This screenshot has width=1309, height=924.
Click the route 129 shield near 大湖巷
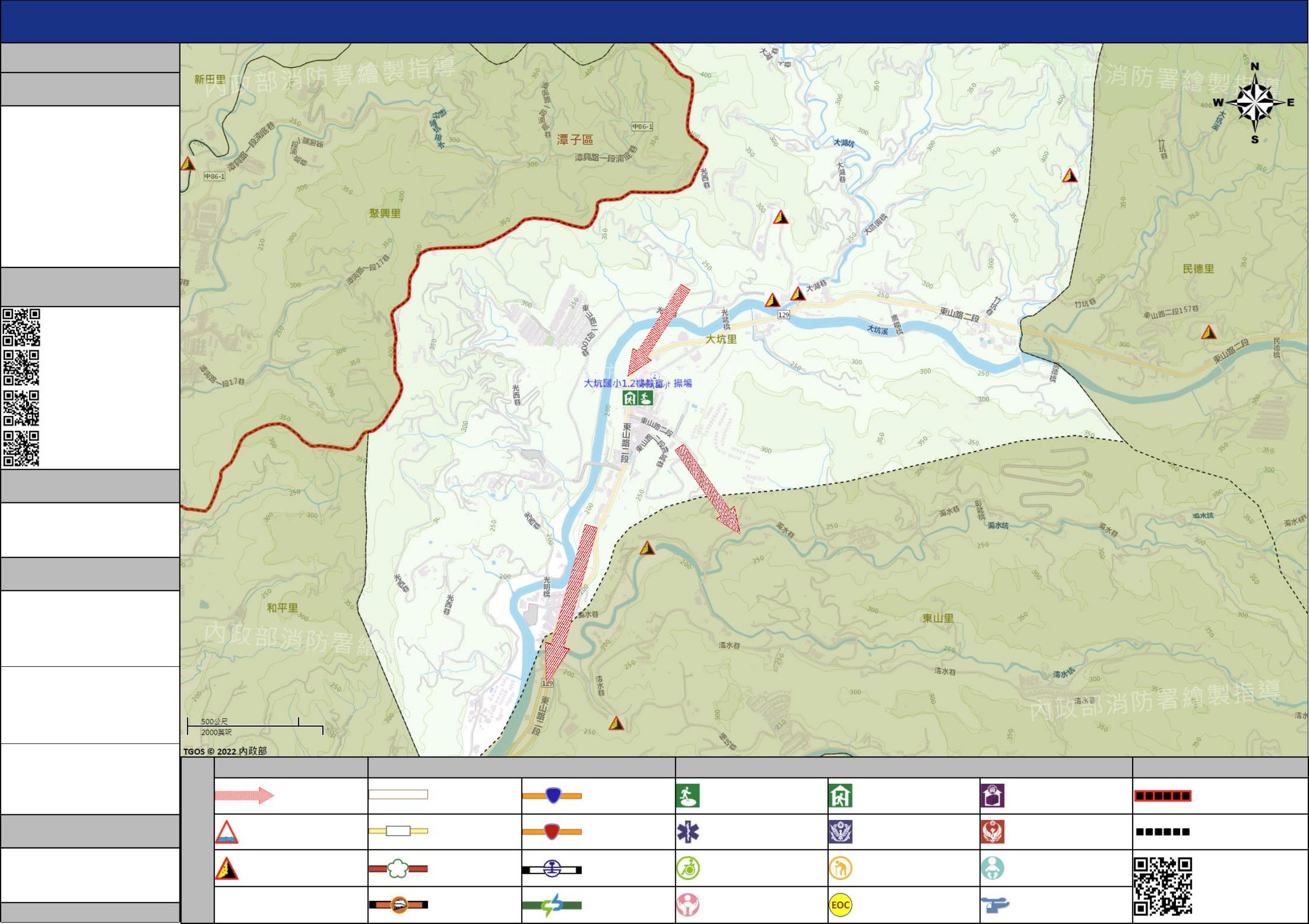[784, 315]
